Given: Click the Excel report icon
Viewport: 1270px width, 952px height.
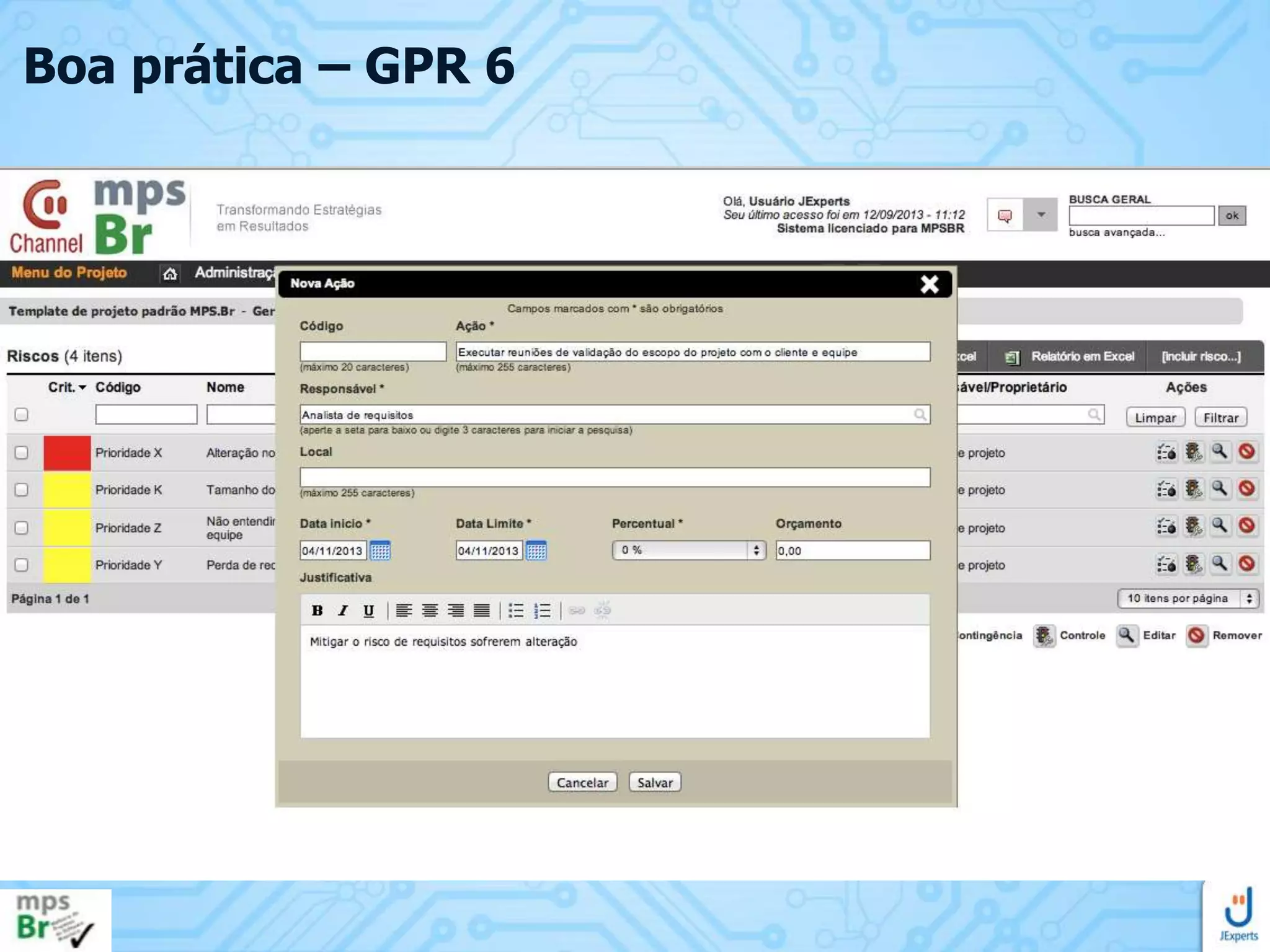Looking at the screenshot, I should 1012,357.
